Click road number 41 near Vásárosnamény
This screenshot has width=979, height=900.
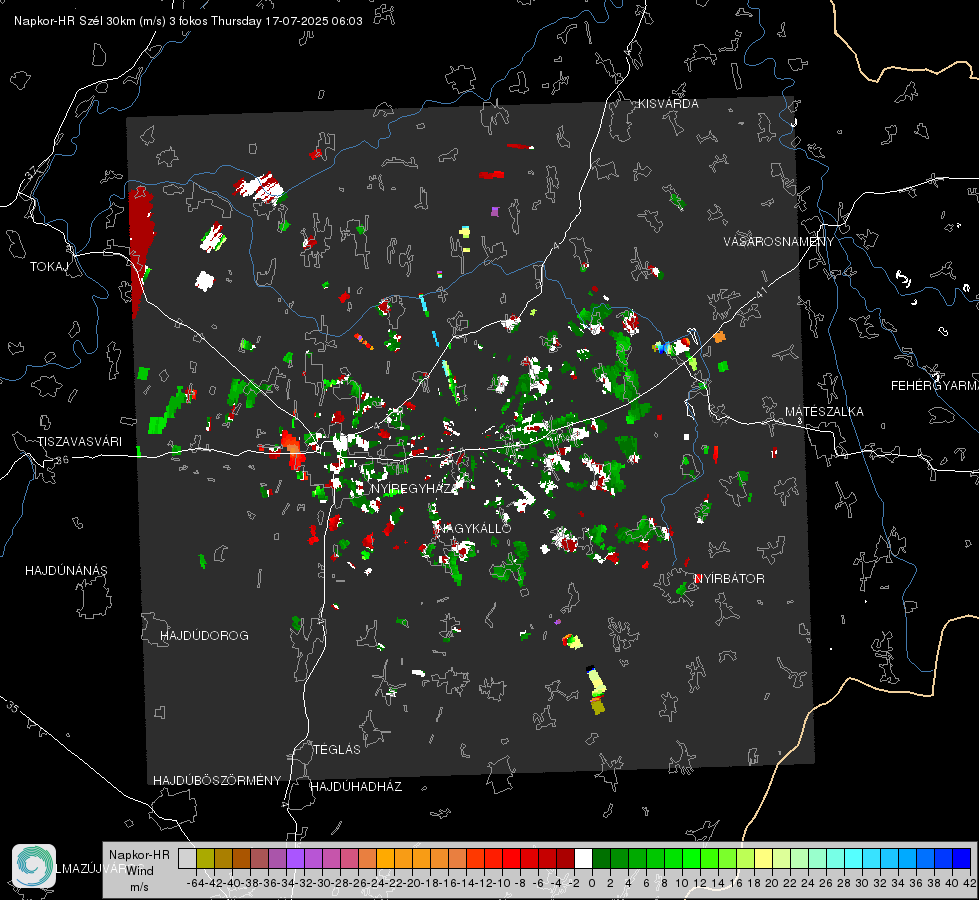point(761,292)
